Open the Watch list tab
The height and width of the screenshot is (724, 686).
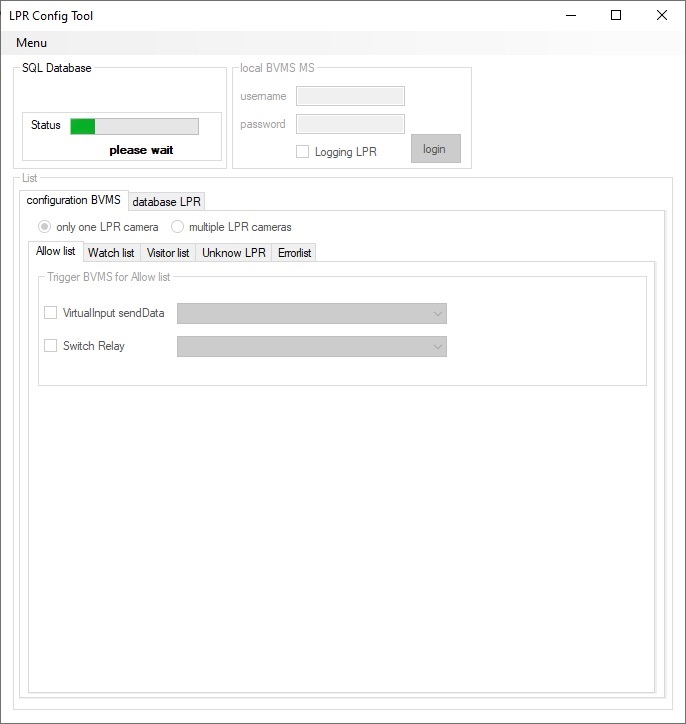(x=111, y=253)
